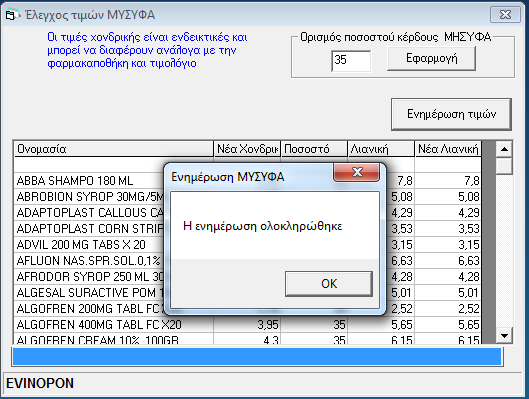Close the Έλεγχος τιμών ΜΥΣΥΦΑ window

point(505,15)
